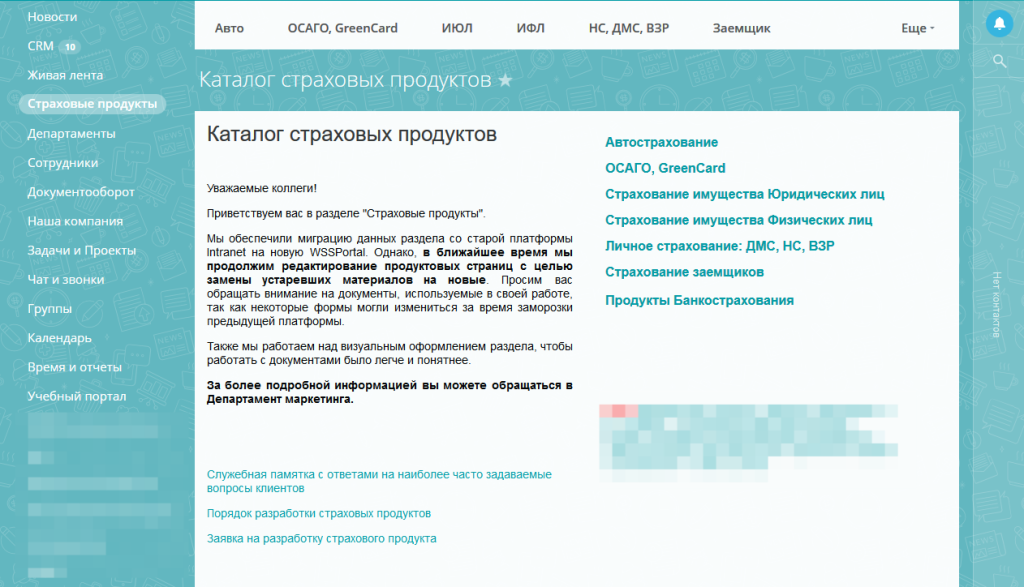The height and width of the screenshot is (587, 1024).
Task: Follow the Автострахование link
Action: (x=661, y=142)
